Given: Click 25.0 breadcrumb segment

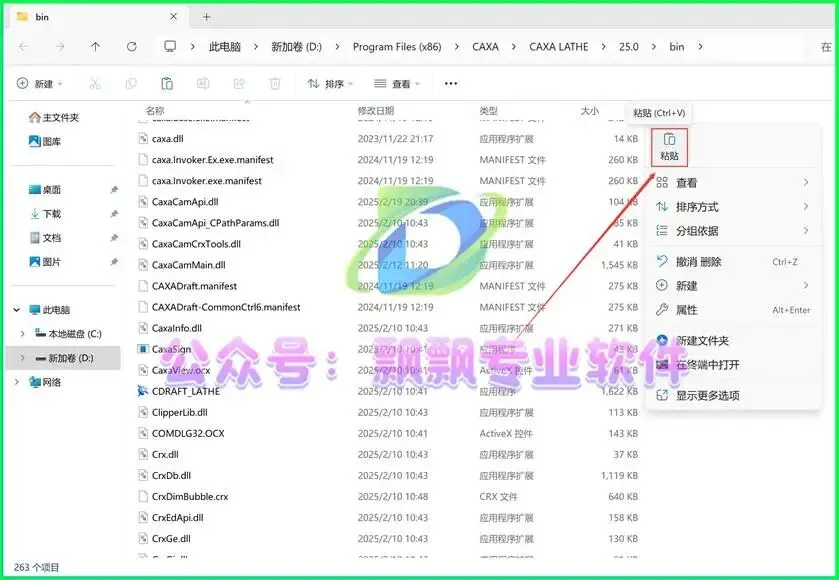Looking at the screenshot, I should (629, 47).
